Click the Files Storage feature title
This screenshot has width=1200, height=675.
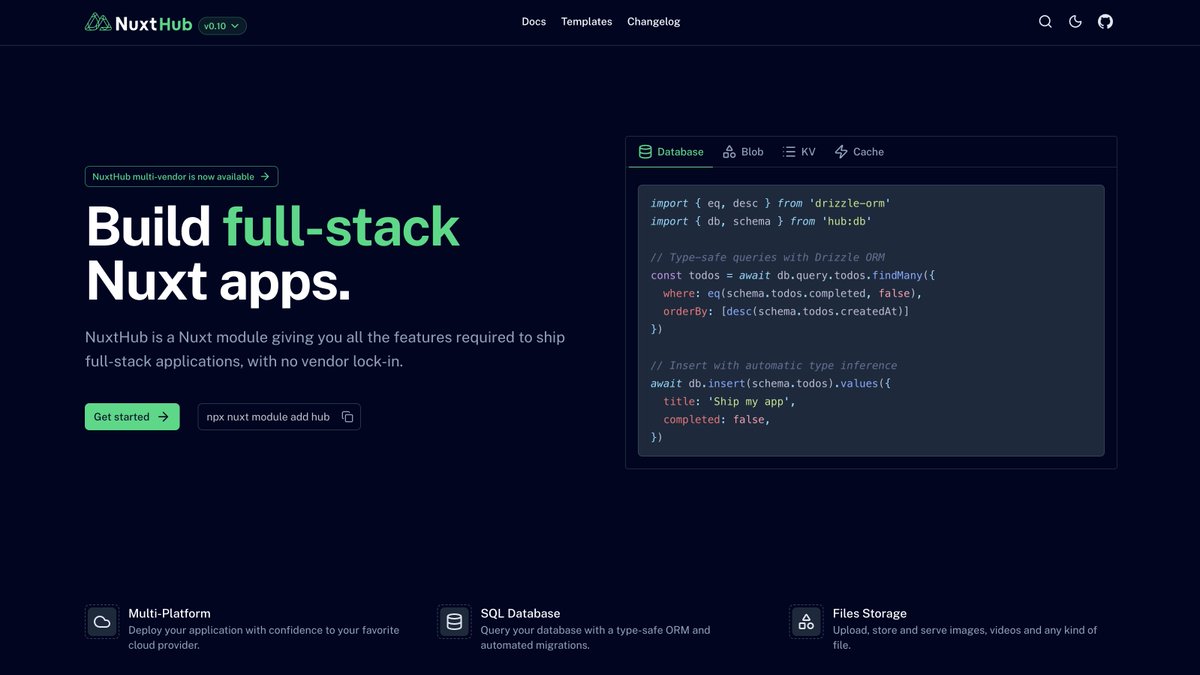pos(870,613)
